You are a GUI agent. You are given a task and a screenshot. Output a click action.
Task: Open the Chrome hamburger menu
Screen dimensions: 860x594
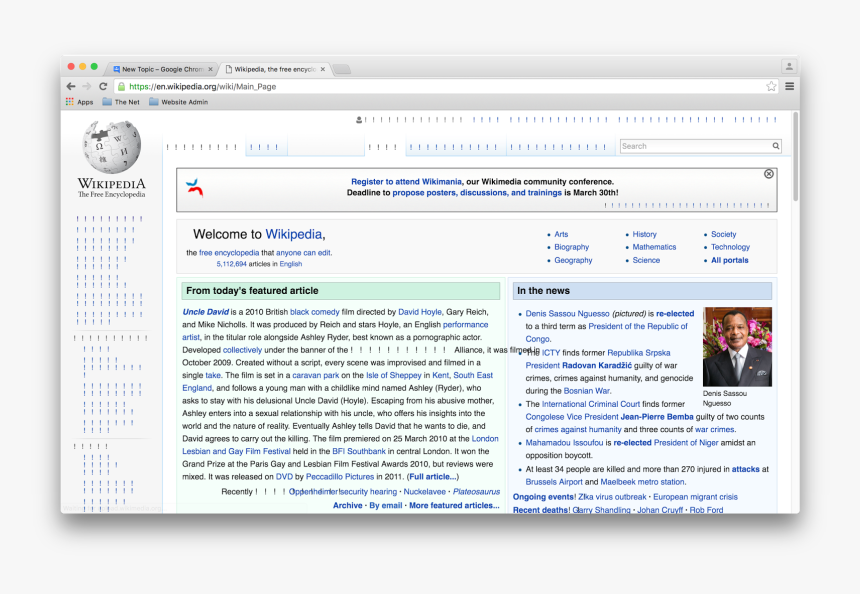coord(789,86)
